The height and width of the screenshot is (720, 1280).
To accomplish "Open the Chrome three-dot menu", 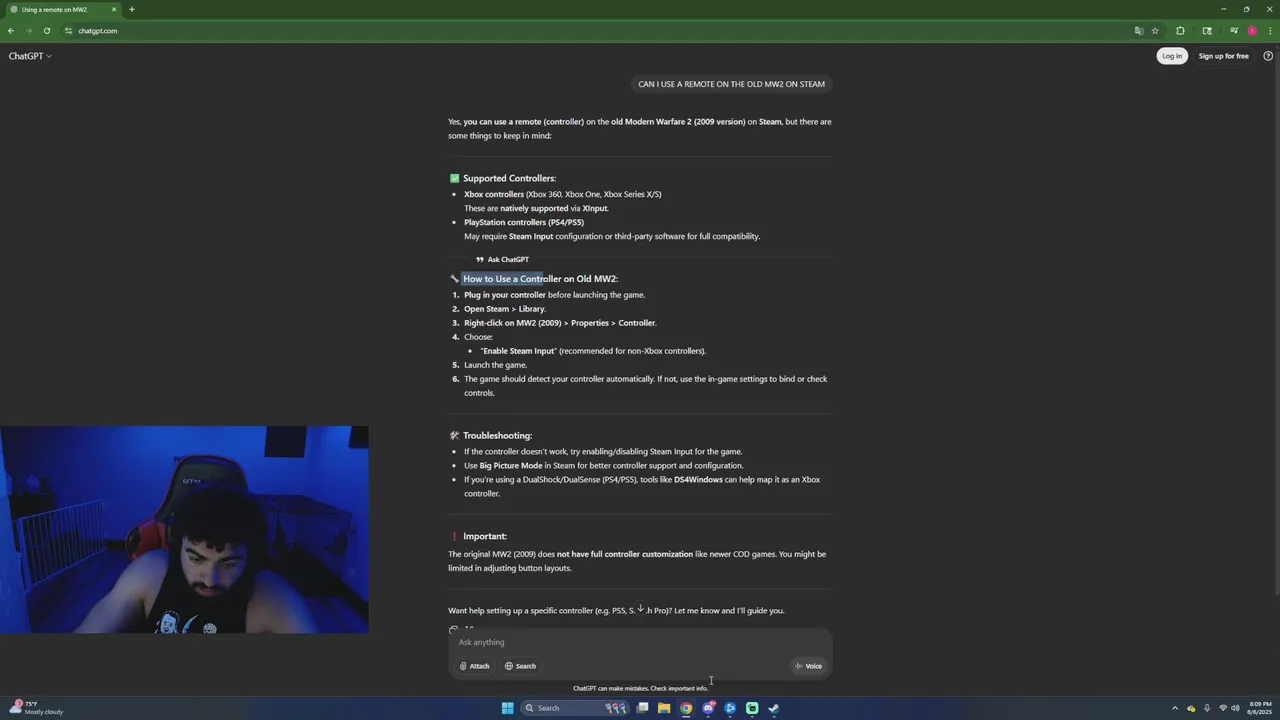I will [x=1269, y=31].
